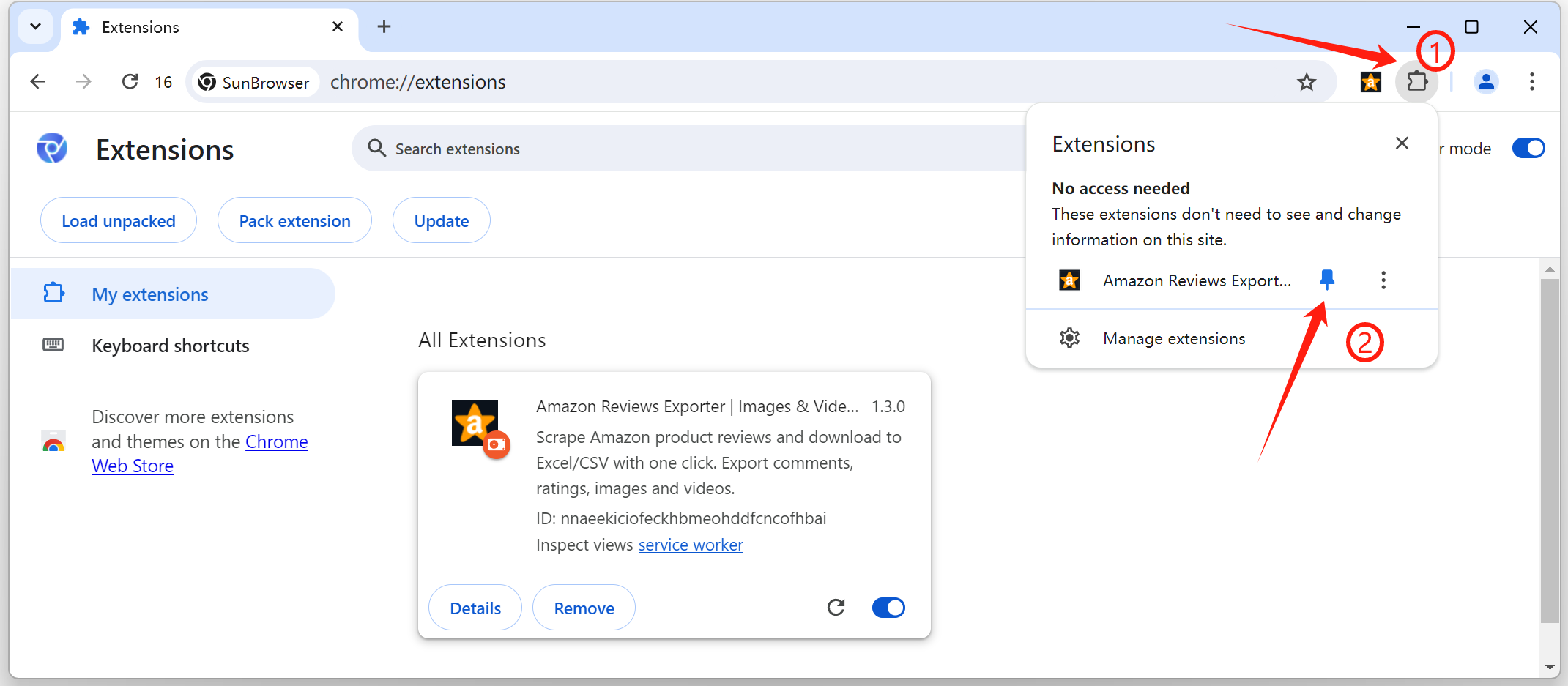Open Manage extensions from popup
Image resolution: width=1568 pixels, height=686 pixels.
pyautogui.click(x=1173, y=338)
